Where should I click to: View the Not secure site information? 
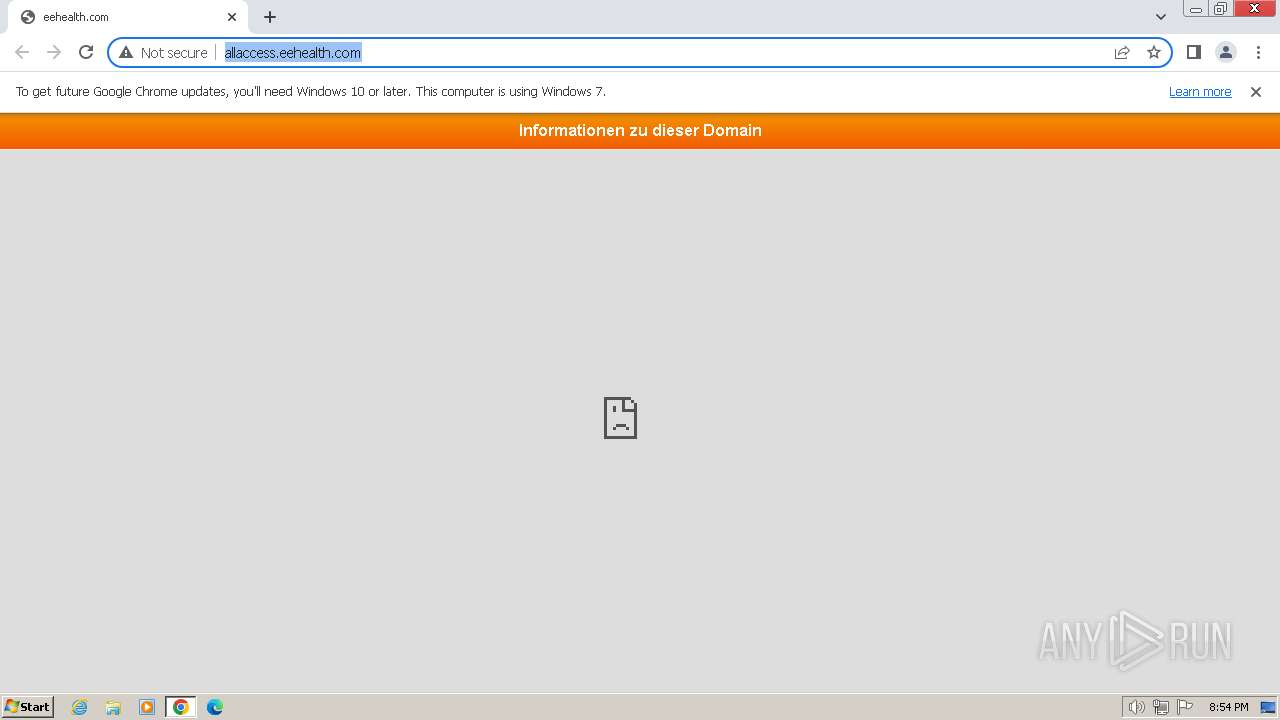pyautogui.click(x=163, y=52)
